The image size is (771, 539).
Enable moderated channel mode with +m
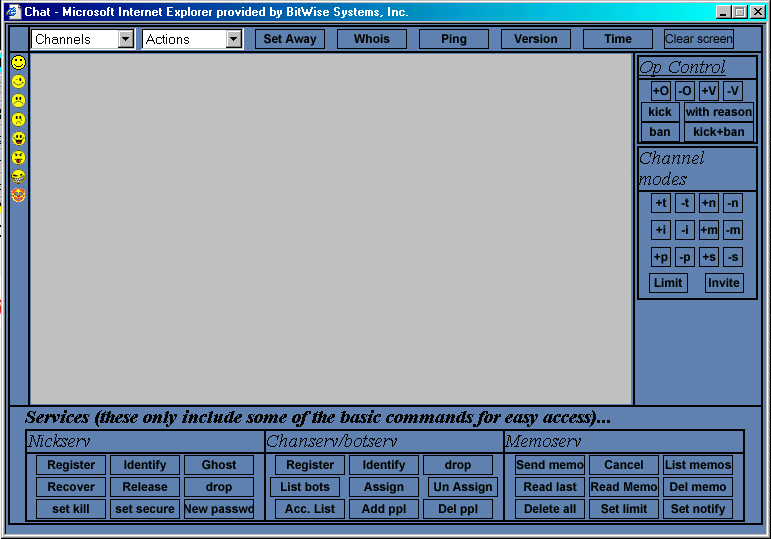pos(708,230)
